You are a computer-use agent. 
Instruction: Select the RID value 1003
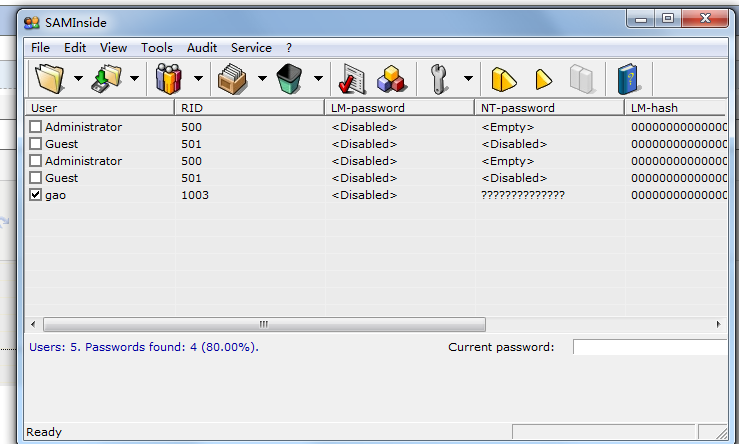click(x=195, y=195)
